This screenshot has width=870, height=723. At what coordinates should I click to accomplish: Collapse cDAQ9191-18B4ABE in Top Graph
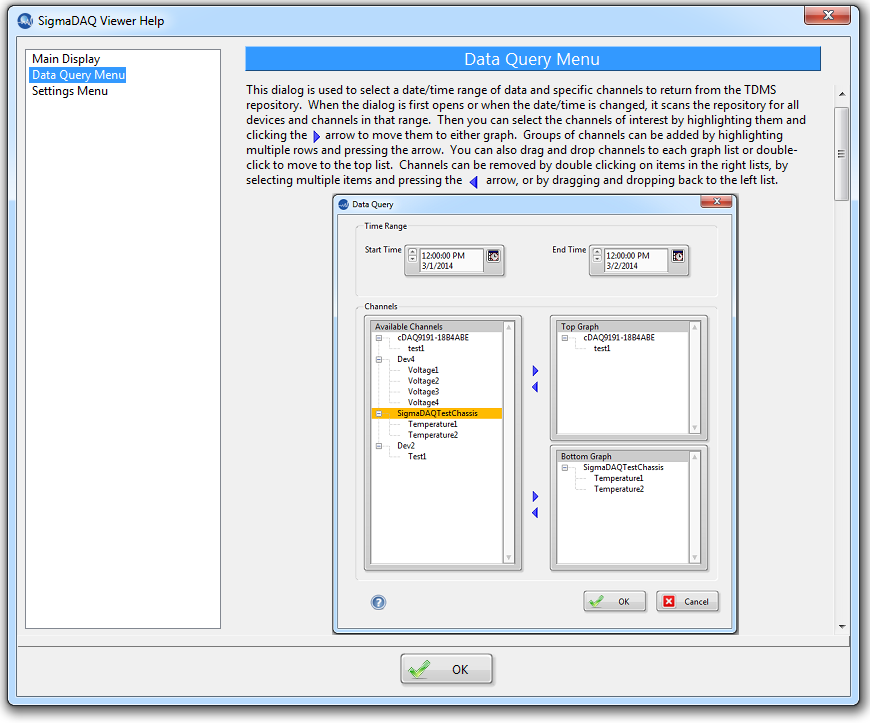(564, 338)
